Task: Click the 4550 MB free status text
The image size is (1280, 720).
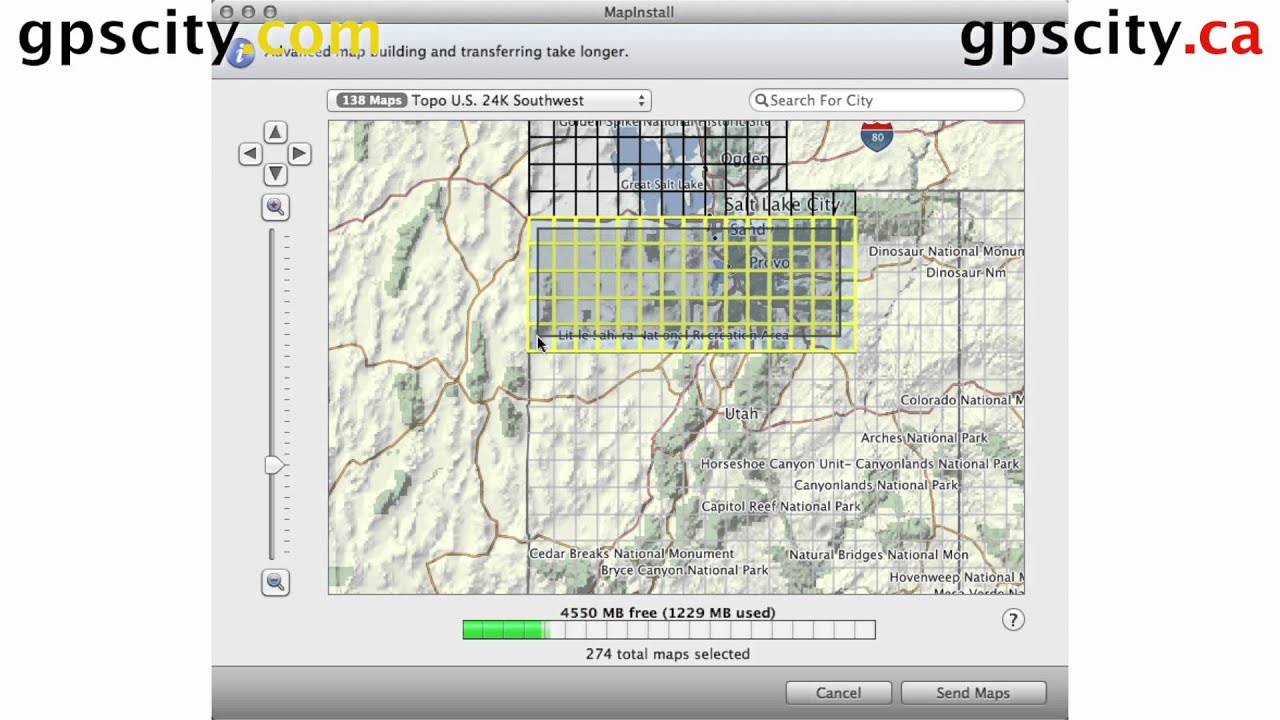Action: pos(668,613)
